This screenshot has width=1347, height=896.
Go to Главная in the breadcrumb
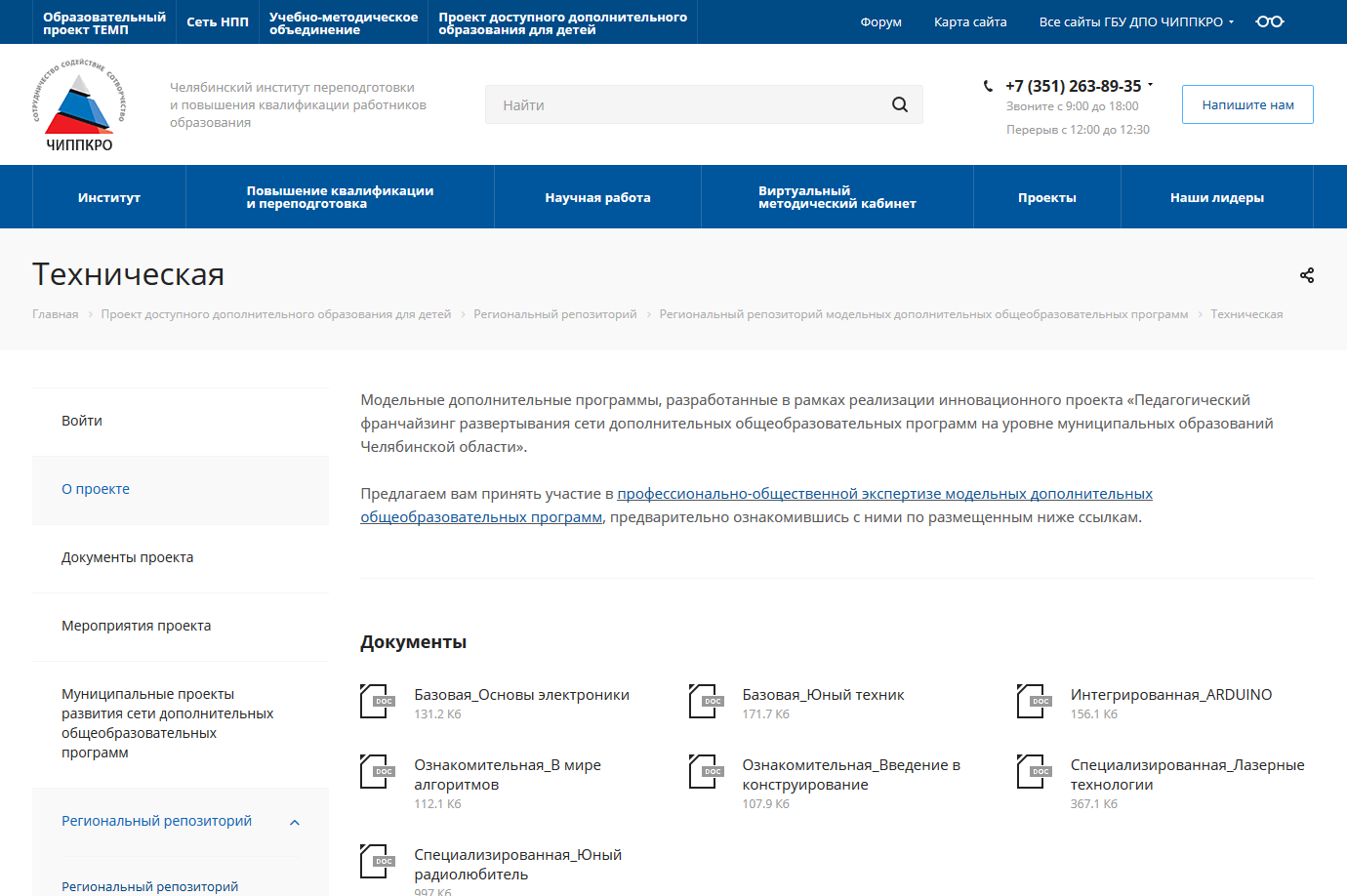(55, 314)
